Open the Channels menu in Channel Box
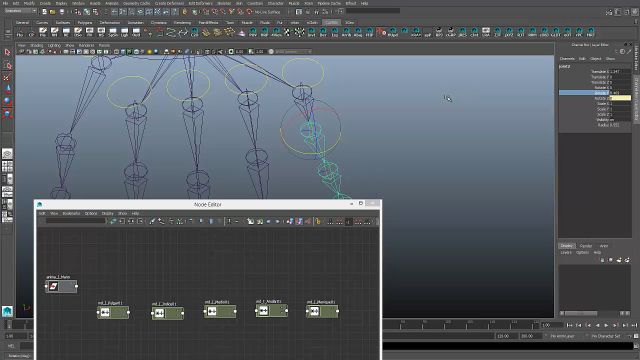Viewport: 640px width, 360px height. pyautogui.click(x=567, y=59)
